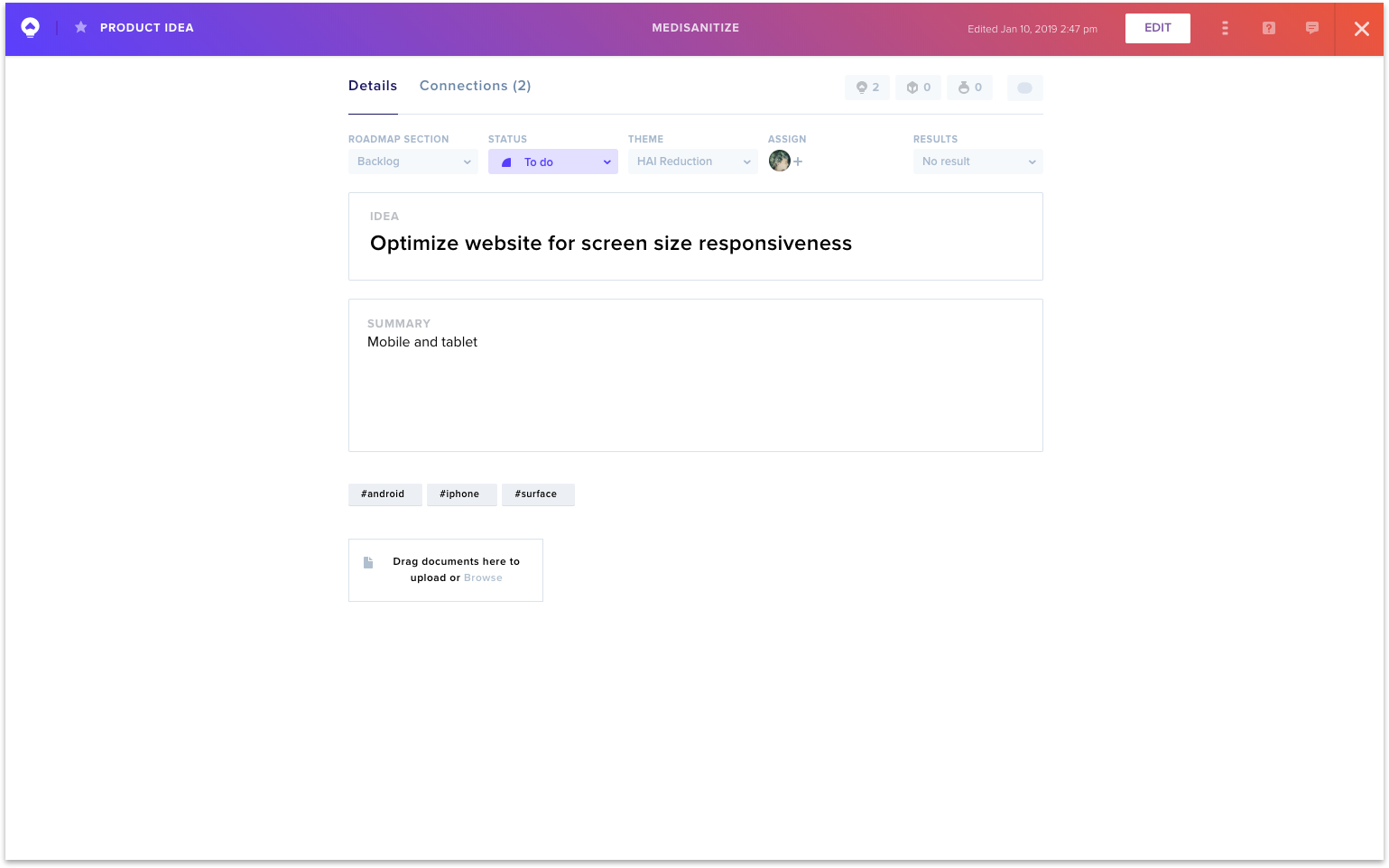Open the comments chat icon in header
Viewport: 1389px width, 868px height.
pyautogui.click(x=1312, y=28)
